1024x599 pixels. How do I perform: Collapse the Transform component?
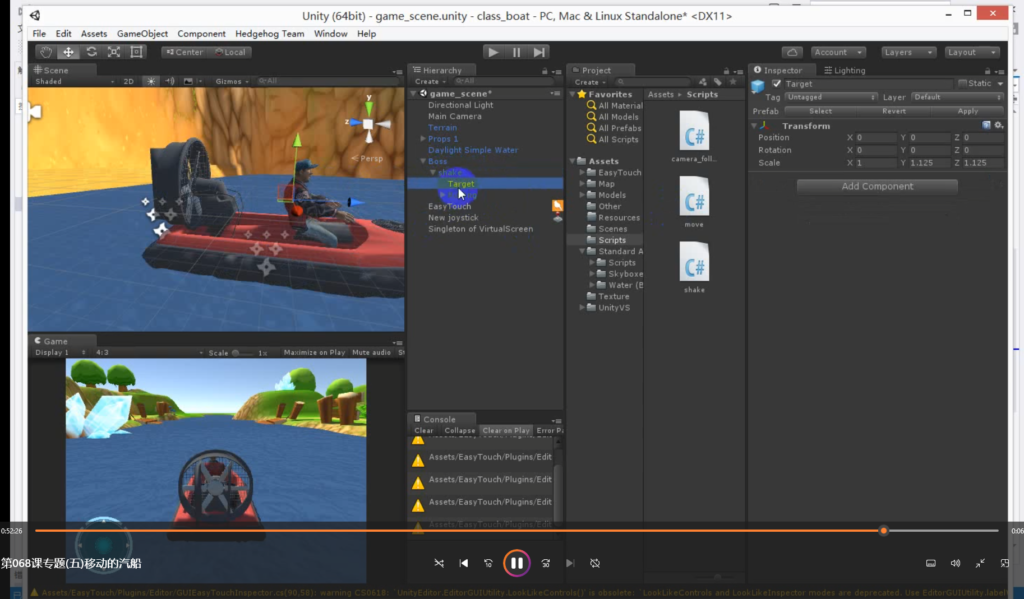point(754,125)
